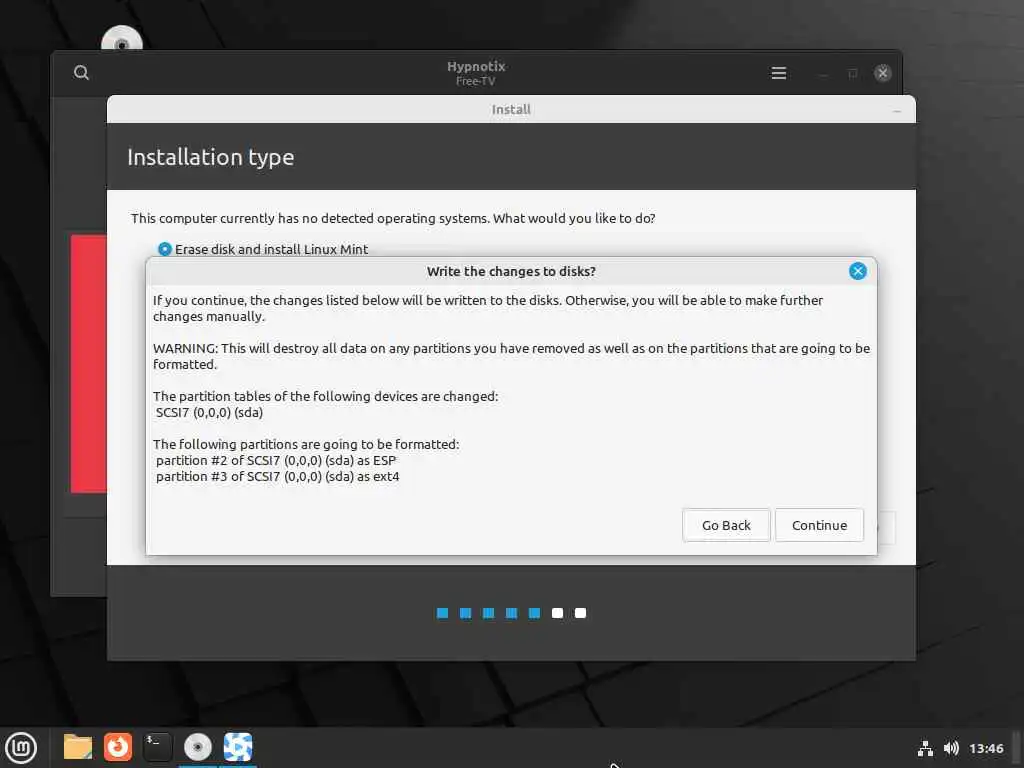Click the 'SCSI7 (0,0,0) (sda)' device line
The width and height of the screenshot is (1024, 768).
pos(209,412)
